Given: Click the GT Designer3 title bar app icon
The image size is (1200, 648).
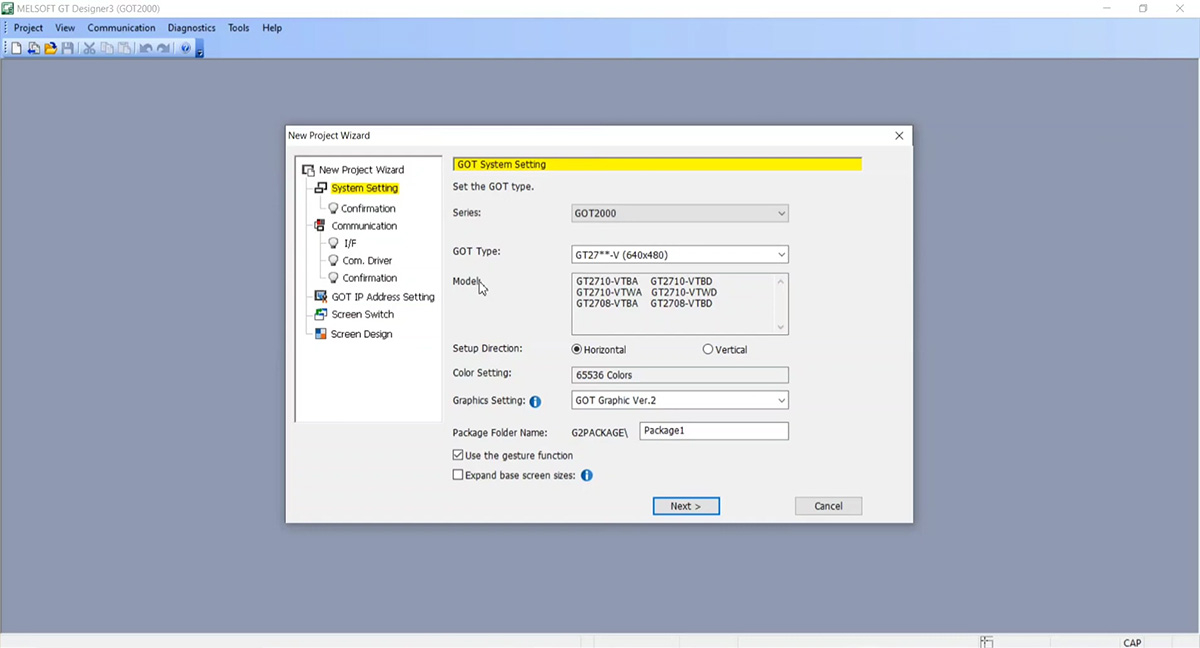Looking at the screenshot, I should [x=9, y=8].
